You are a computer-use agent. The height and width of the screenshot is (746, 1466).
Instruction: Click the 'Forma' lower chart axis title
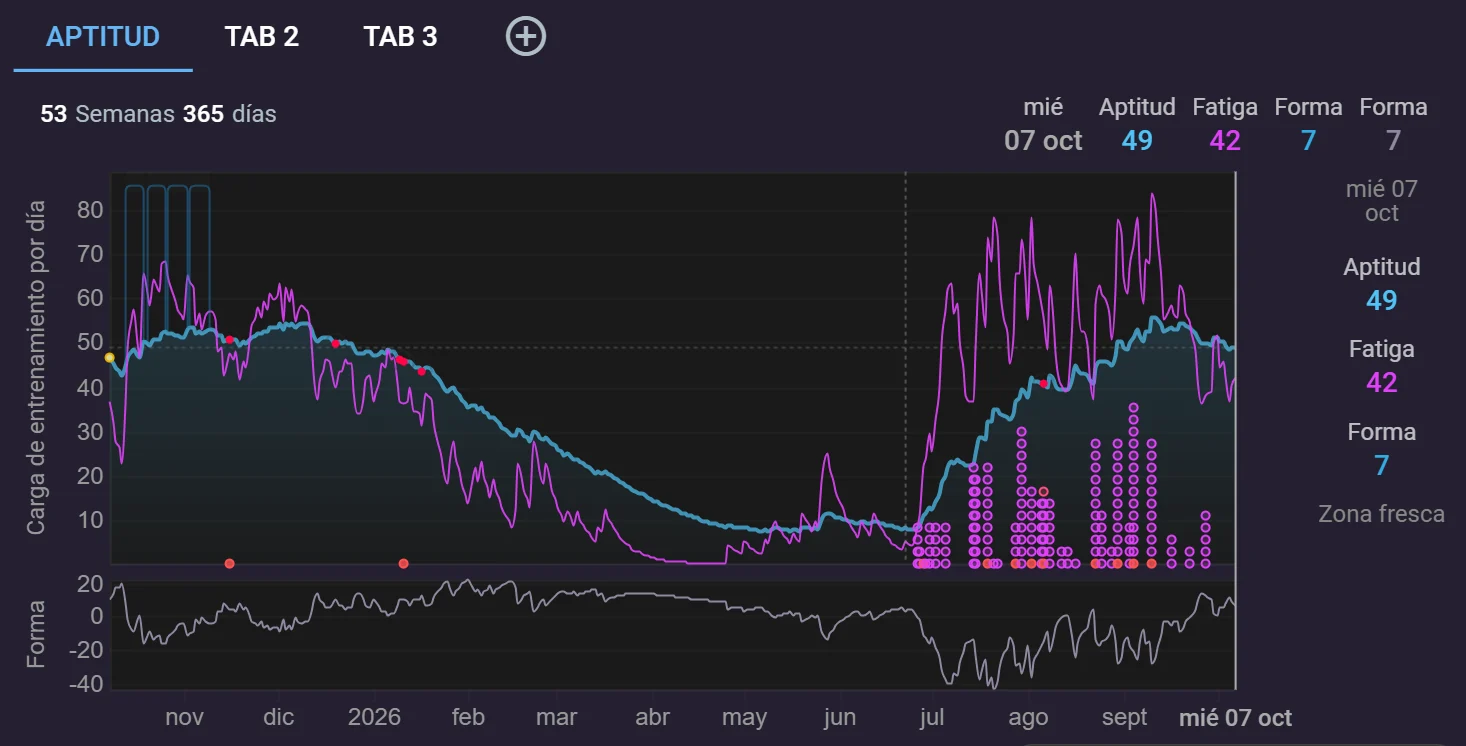click(x=36, y=634)
